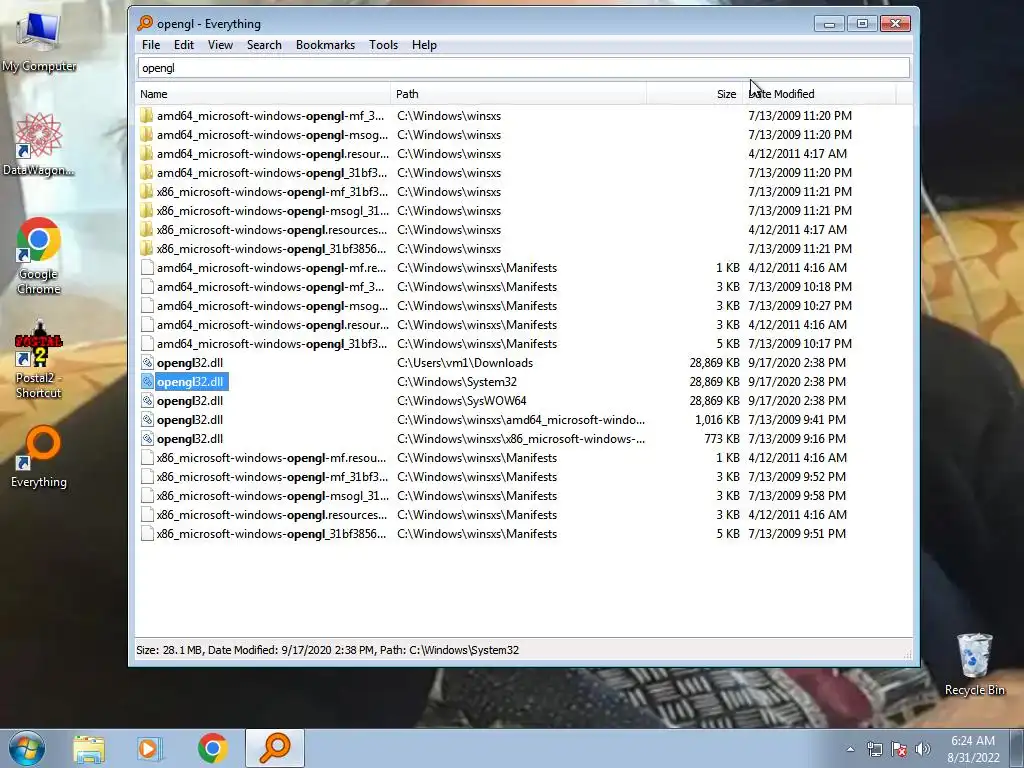Open the Help menu
This screenshot has height=768, width=1024.
(x=424, y=45)
